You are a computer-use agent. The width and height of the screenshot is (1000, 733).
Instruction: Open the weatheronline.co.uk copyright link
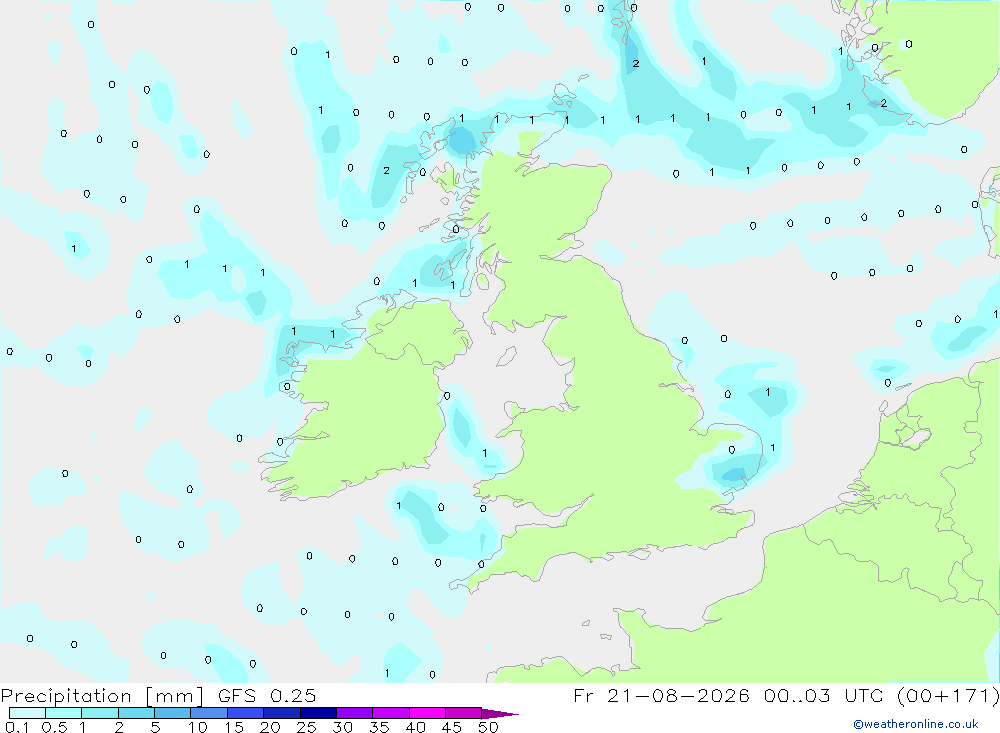point(916,724)
